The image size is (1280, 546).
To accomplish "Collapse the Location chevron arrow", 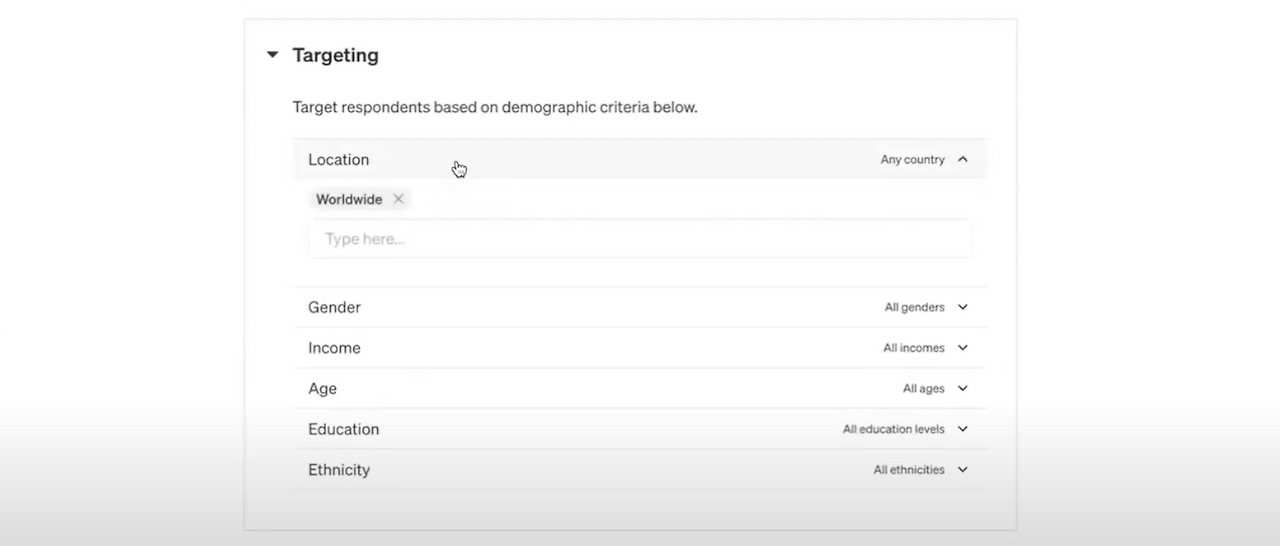I will tap(963, 159).
